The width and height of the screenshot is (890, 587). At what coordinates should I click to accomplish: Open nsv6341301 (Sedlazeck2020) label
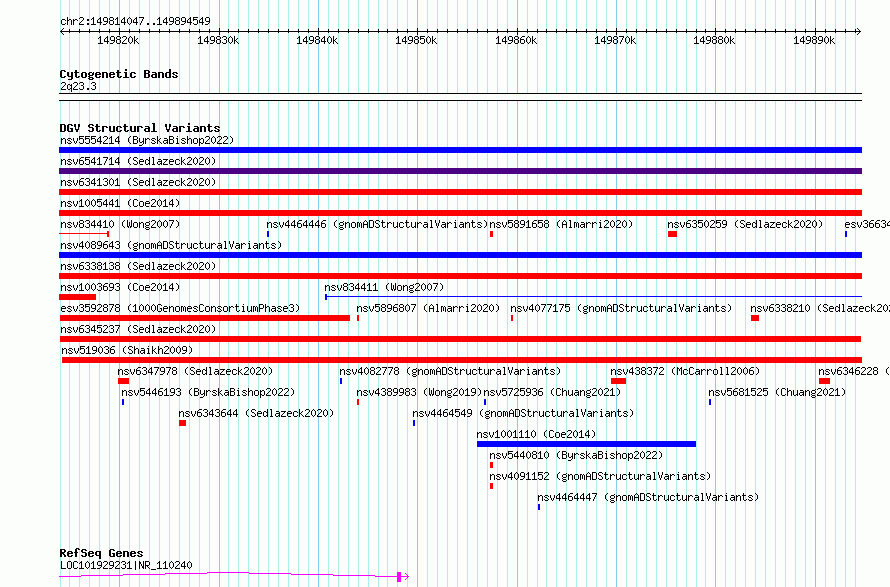(x=138, y=182)
